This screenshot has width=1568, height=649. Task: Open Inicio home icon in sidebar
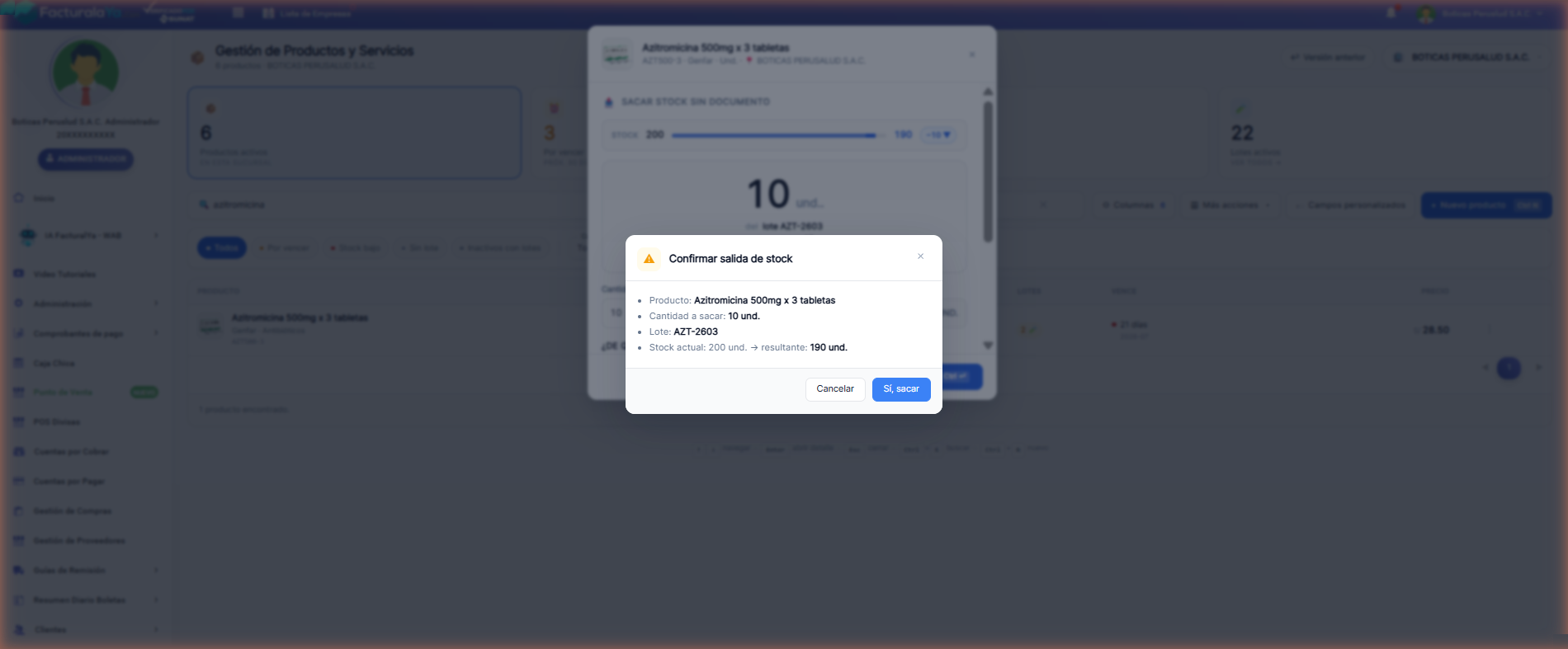tap(19, 198)
